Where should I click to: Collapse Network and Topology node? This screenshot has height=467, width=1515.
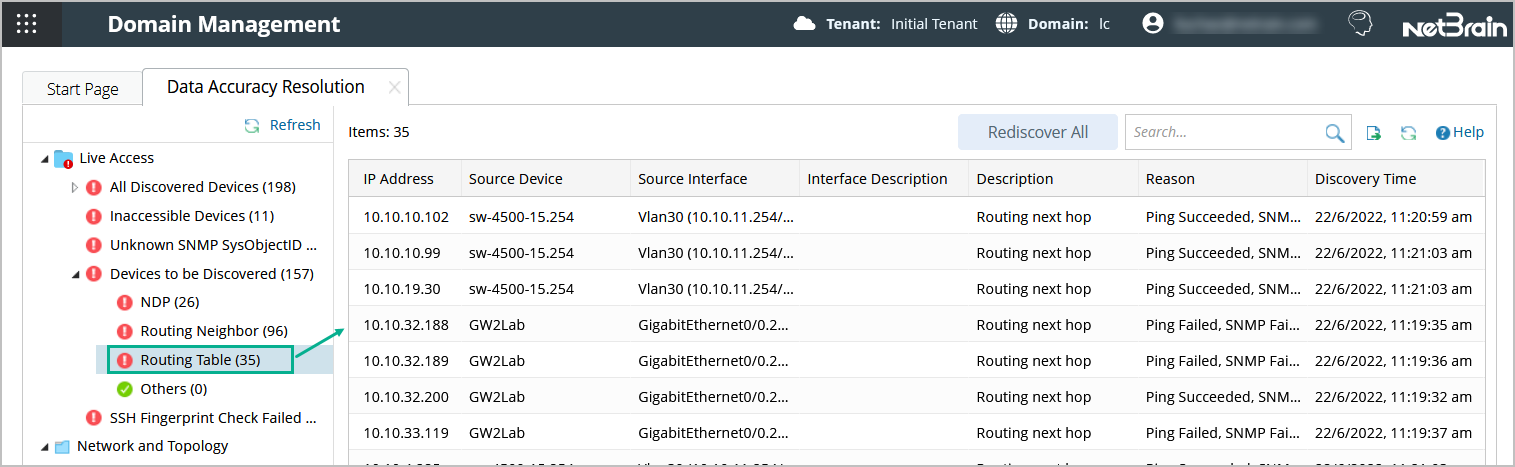pyautogui.click(x=44, y=447)
